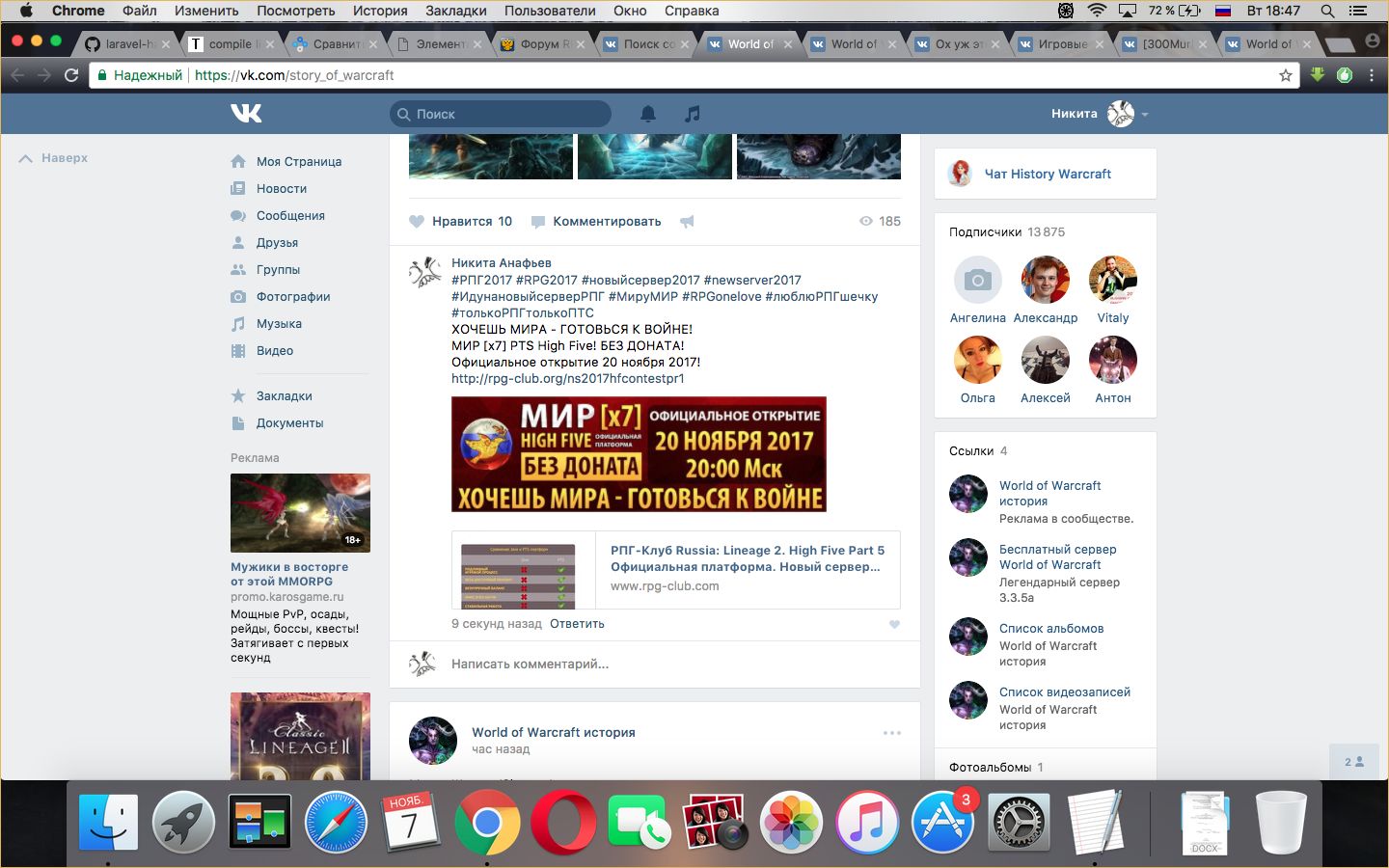Click Наверх to return to top
The width and height of the screenshot is (1389, 868).
coord(54,158)
